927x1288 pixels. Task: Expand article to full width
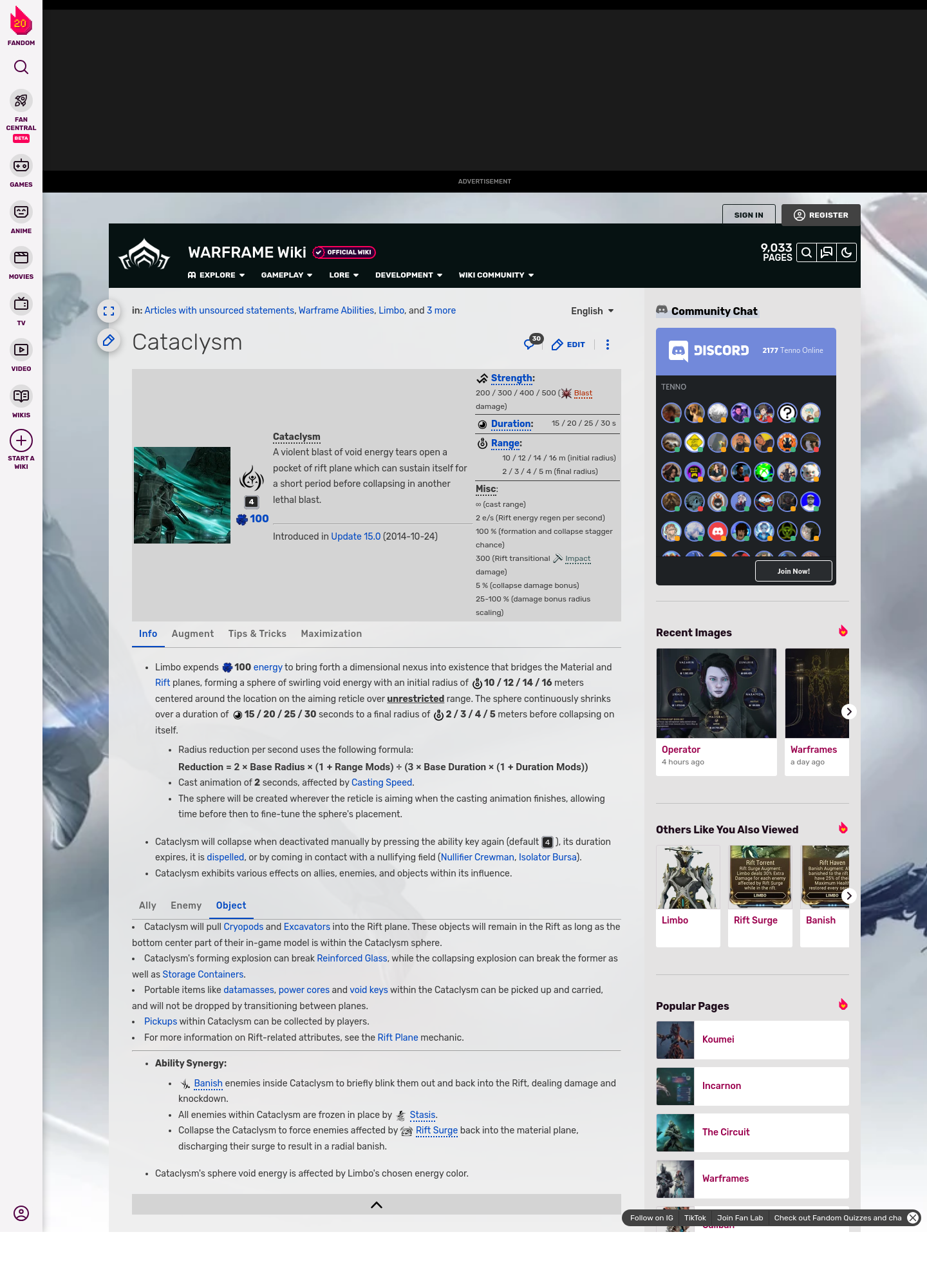click(x=109, y=311)
